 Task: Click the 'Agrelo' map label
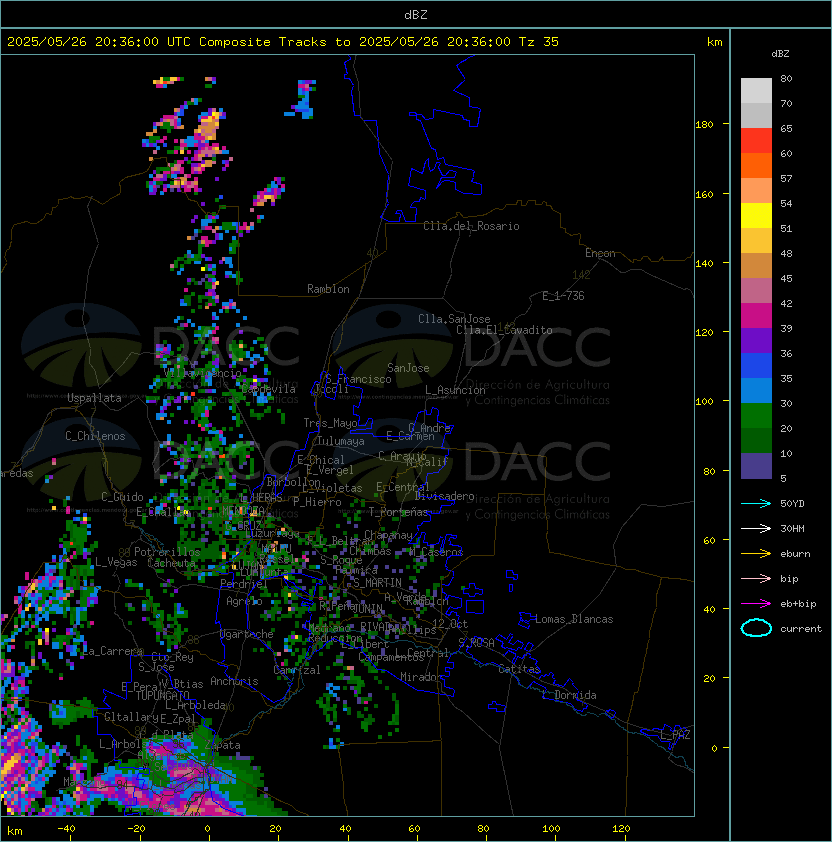coord(244,601)
